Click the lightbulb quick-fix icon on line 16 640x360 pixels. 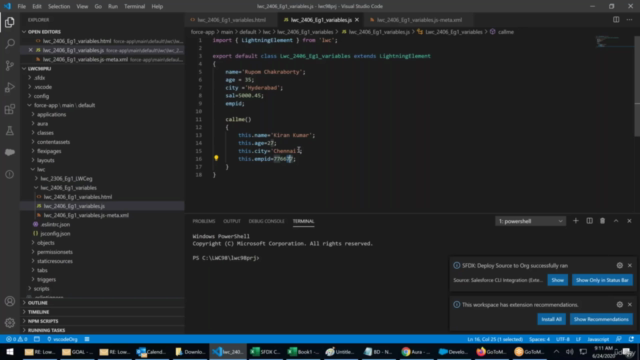216,158
